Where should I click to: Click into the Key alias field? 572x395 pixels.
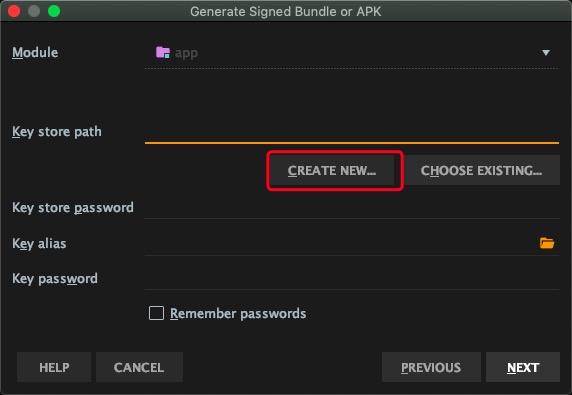(341, 243)
